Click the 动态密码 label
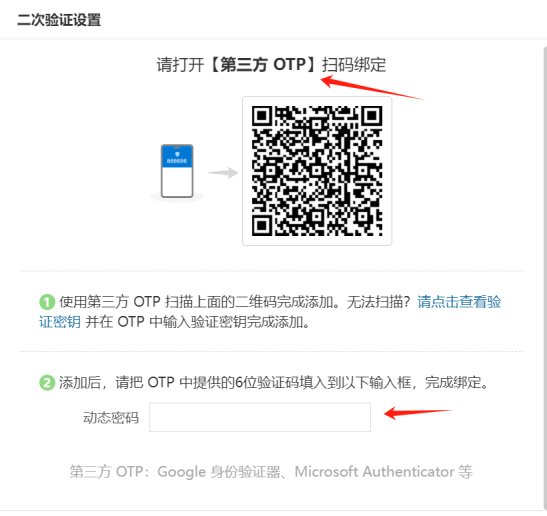This screenshot has height=516, width=547. 111,418
